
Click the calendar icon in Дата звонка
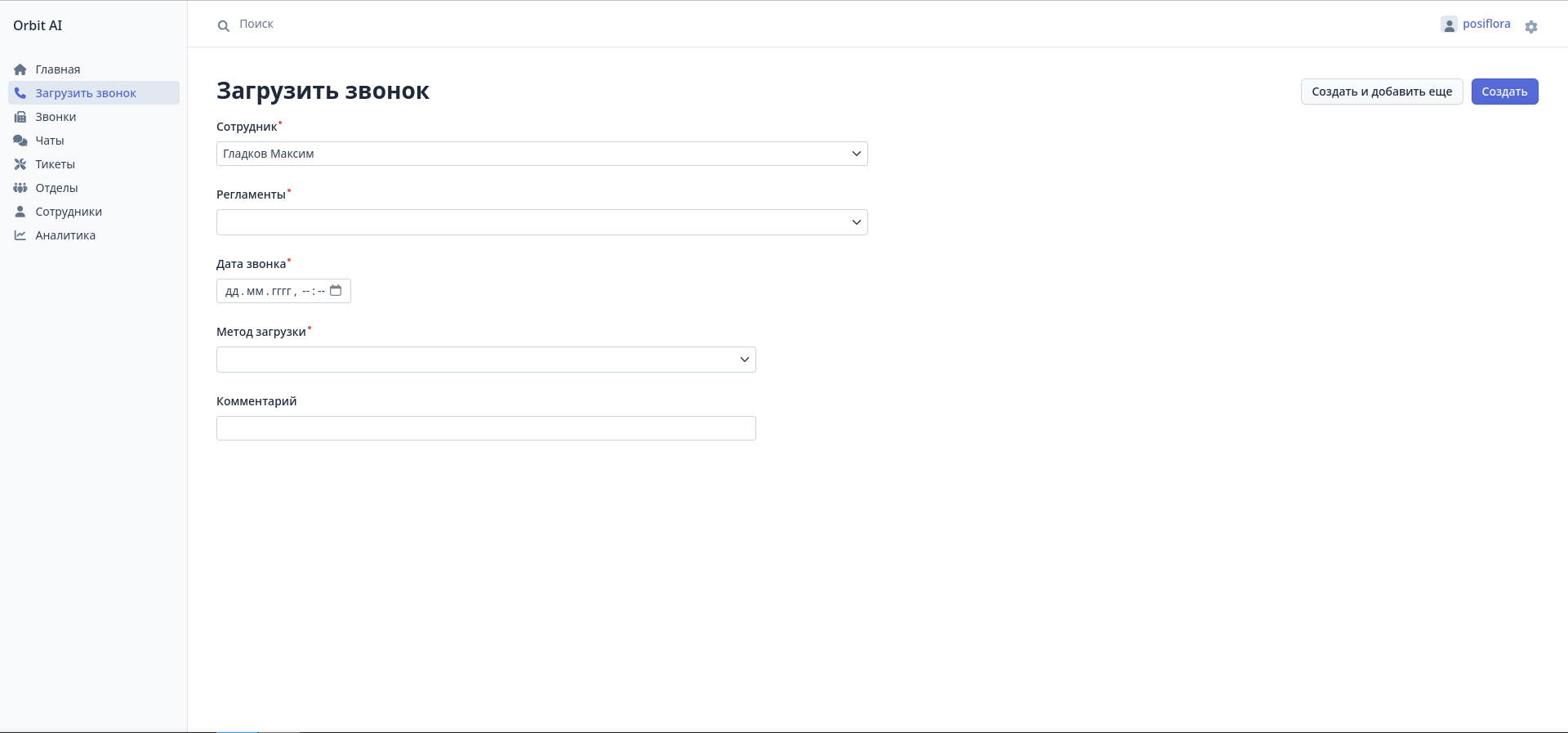336,291
